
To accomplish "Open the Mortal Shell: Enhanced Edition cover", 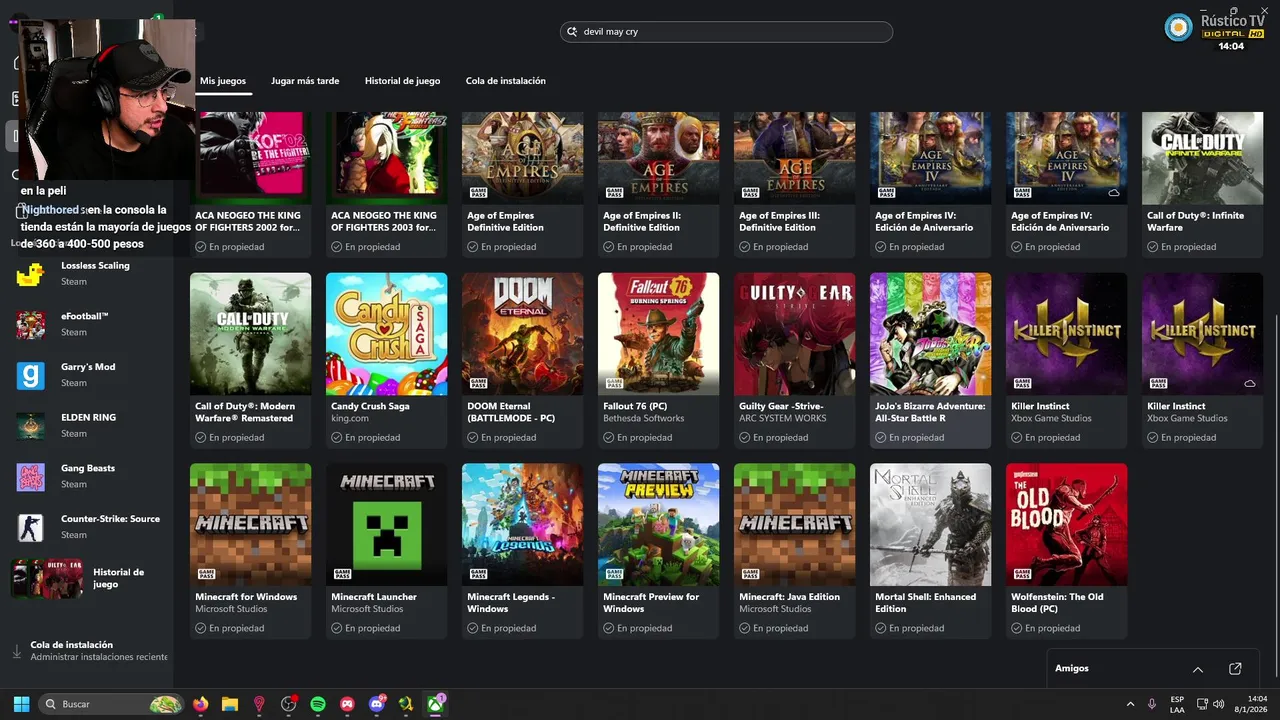I will 930,524.
